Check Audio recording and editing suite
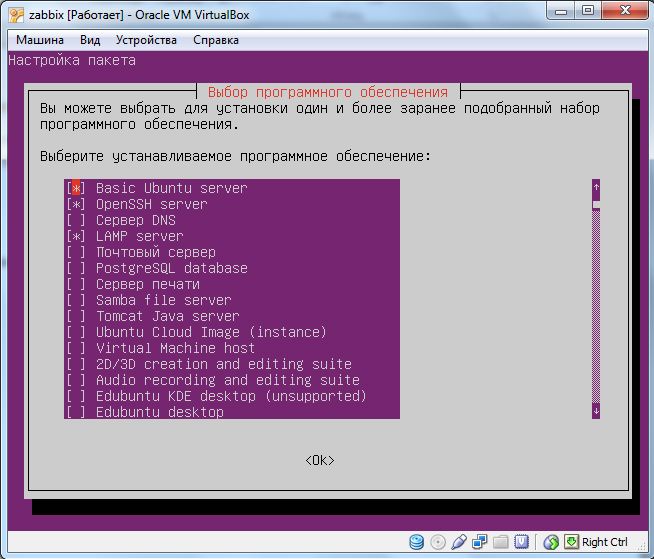The height and width of the screenshot is (559, 654). (x=76, y=380)
